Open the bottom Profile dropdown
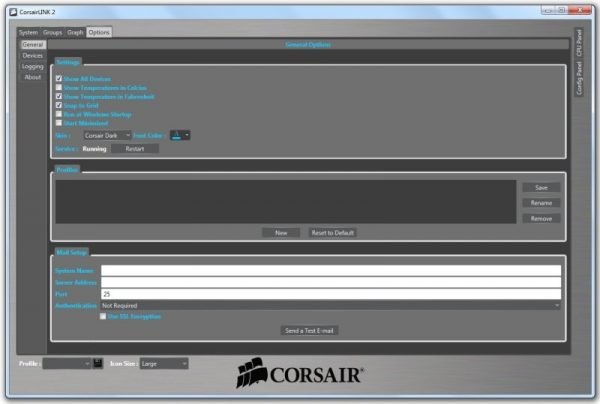600x404 pixels. [x=67, y=363]
